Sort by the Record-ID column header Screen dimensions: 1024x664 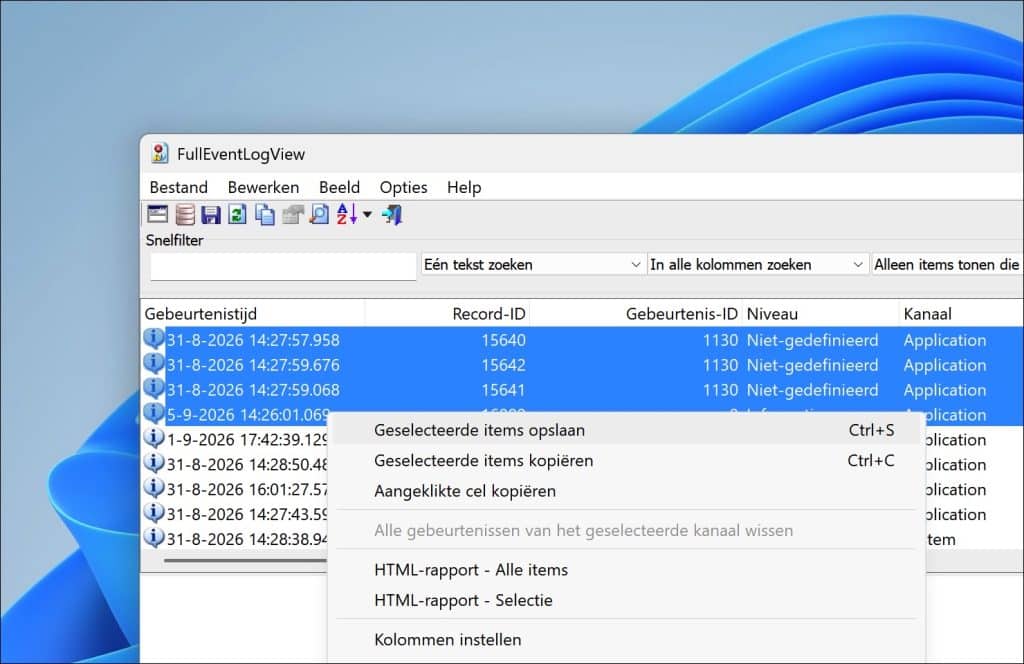447,314
